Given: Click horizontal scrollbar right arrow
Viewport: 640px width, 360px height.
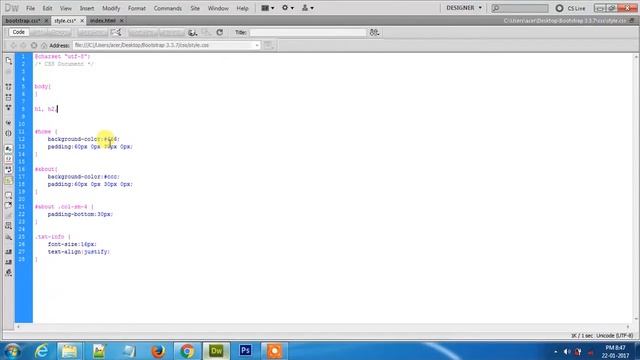Looking at the screenshot, I should (628, 327).
